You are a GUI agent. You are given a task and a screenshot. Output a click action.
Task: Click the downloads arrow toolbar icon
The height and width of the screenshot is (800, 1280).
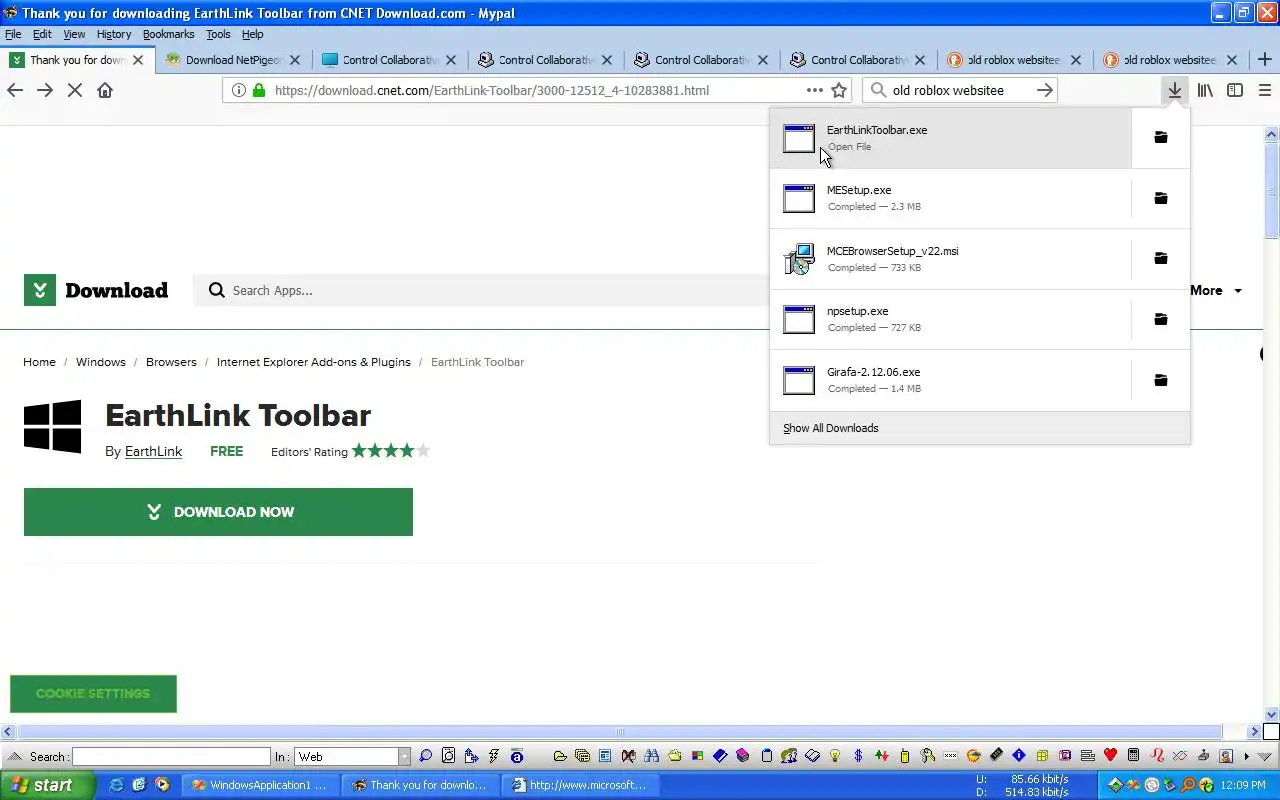coord(1174,90)
